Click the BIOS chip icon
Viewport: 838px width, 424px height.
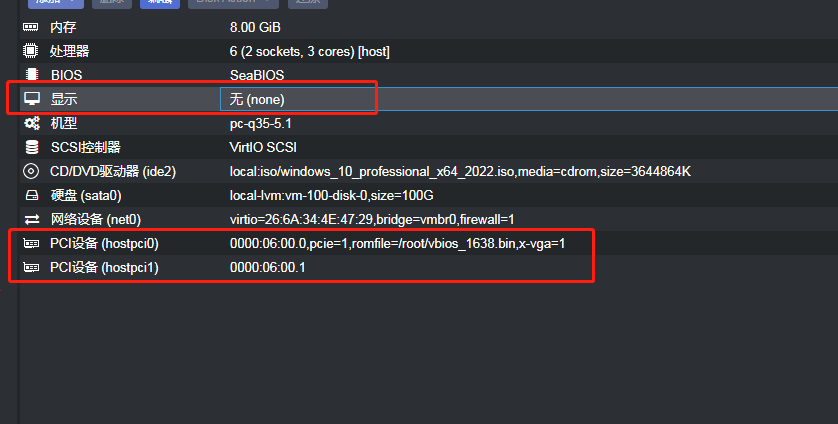pyautogui.click(x=32, y=74)
